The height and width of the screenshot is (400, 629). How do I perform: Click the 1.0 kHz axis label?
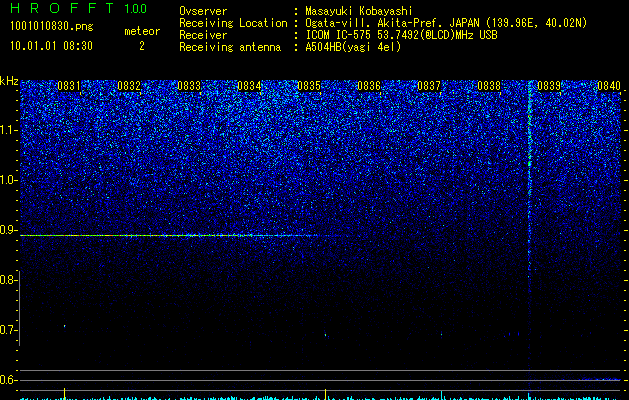(9, 180)
